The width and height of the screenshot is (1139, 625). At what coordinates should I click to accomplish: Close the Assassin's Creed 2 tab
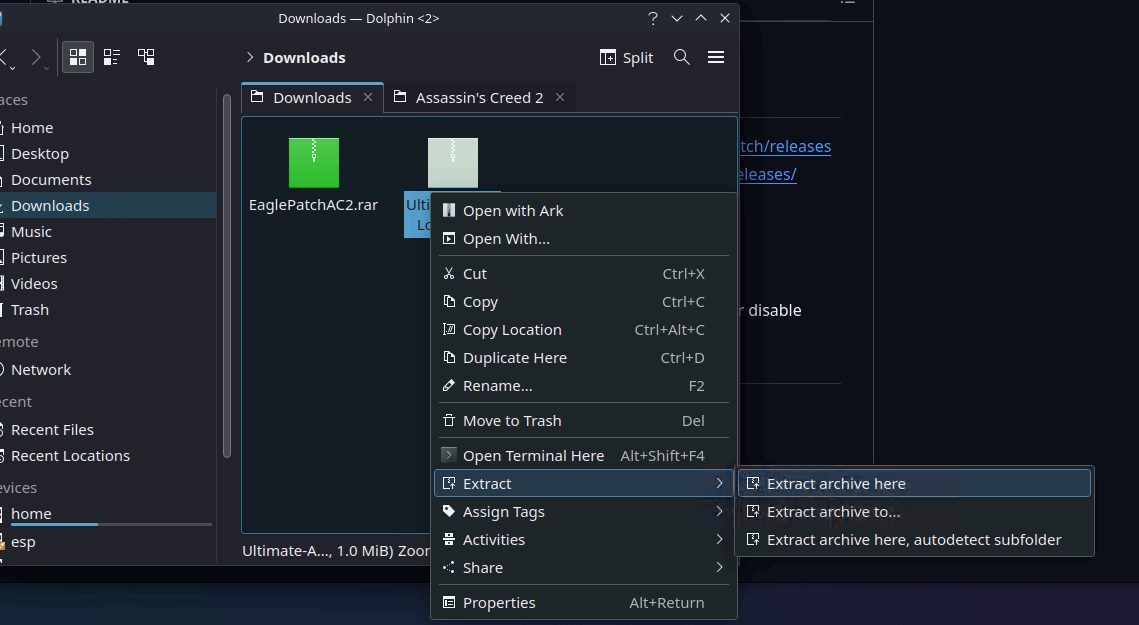click(560, 97)
